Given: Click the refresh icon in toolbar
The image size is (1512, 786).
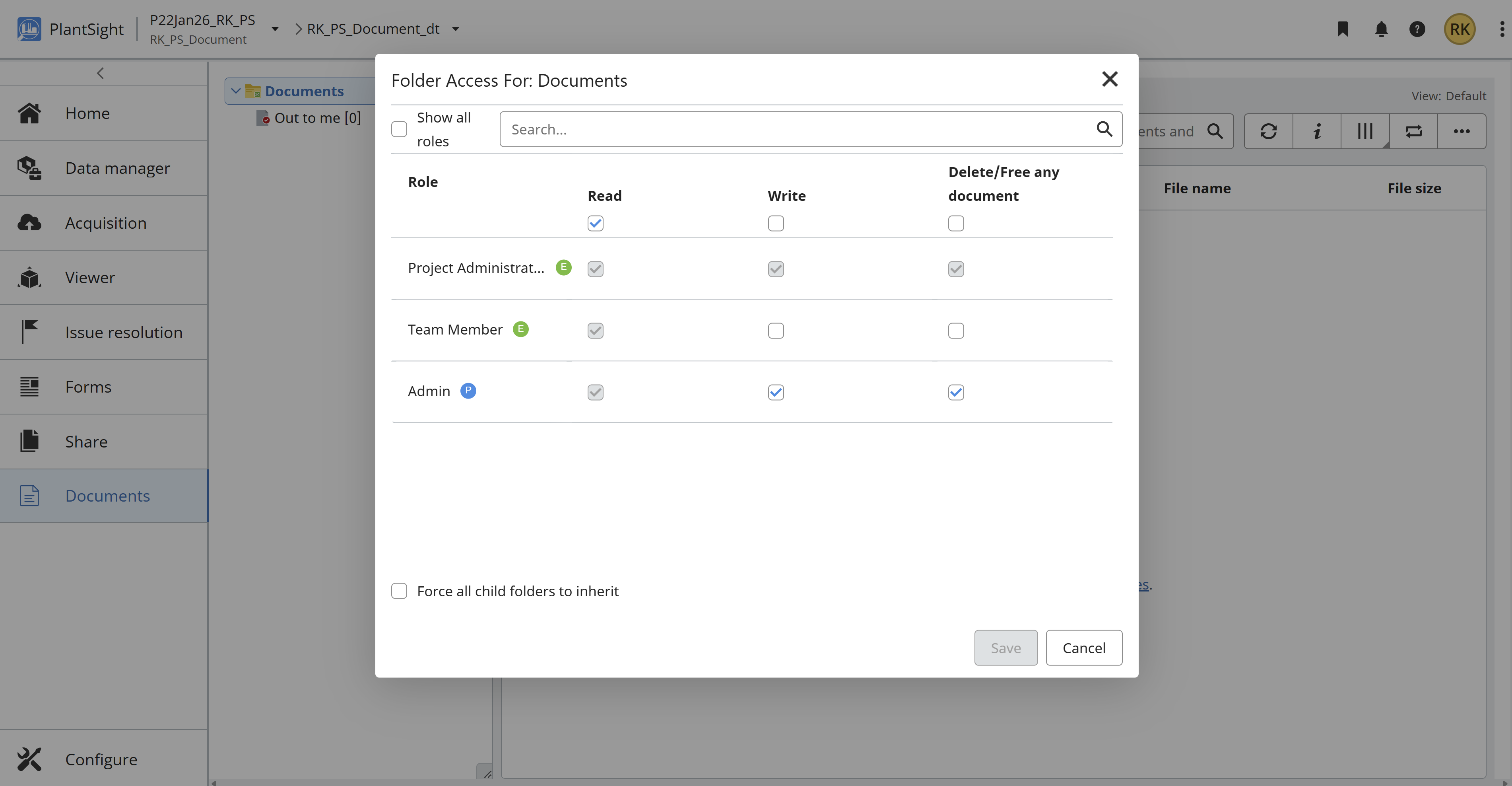Looking at the screenshot, I should (1268, 131).
